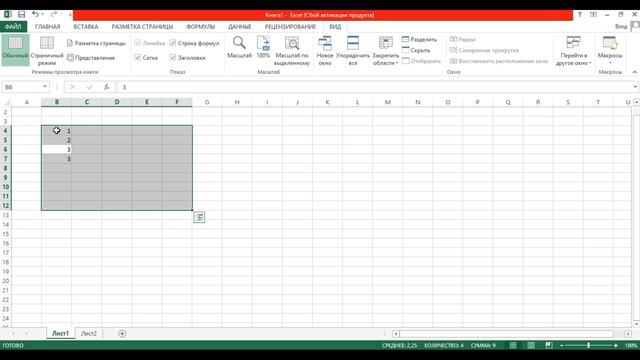Select the Лист1 sheet tab
This screenshot has height=360, width=640.
click(60, 333)
